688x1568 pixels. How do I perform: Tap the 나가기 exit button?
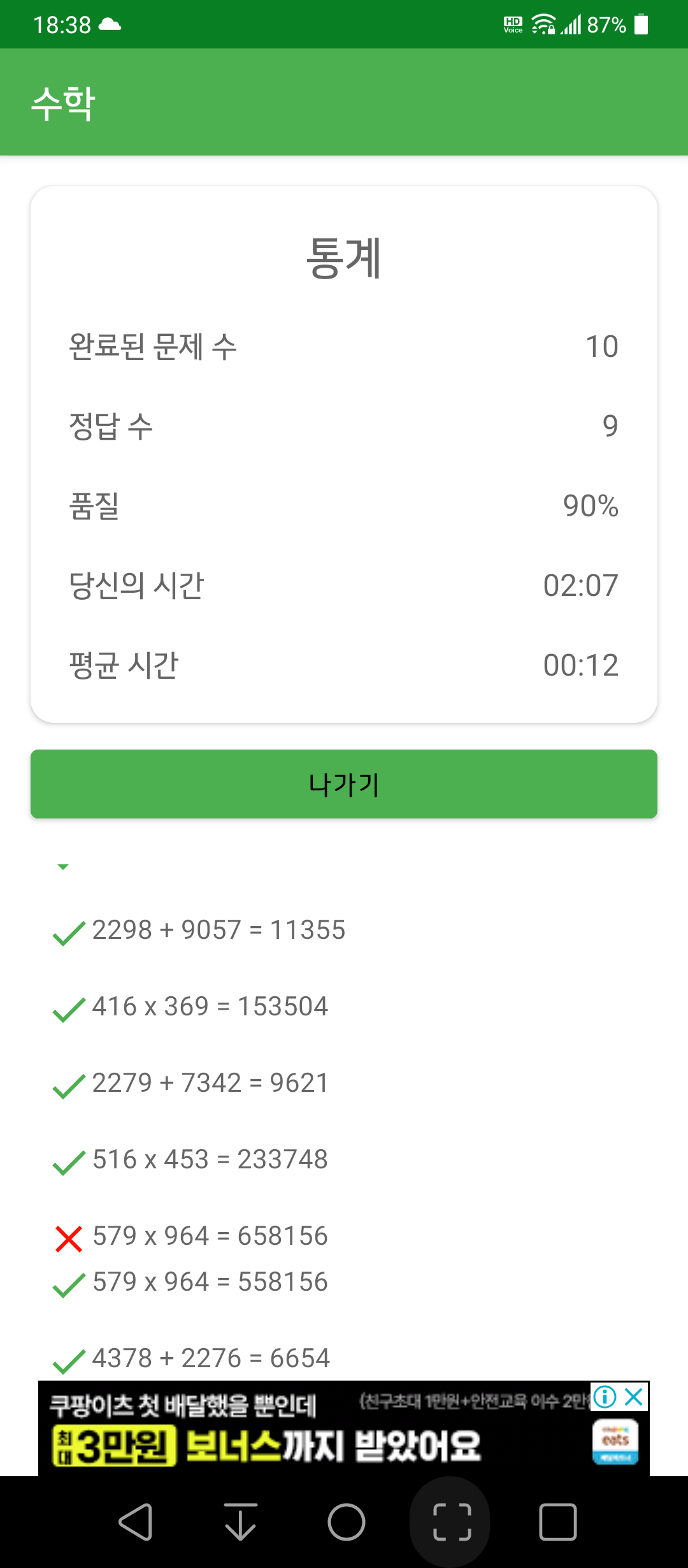point(344,784)
